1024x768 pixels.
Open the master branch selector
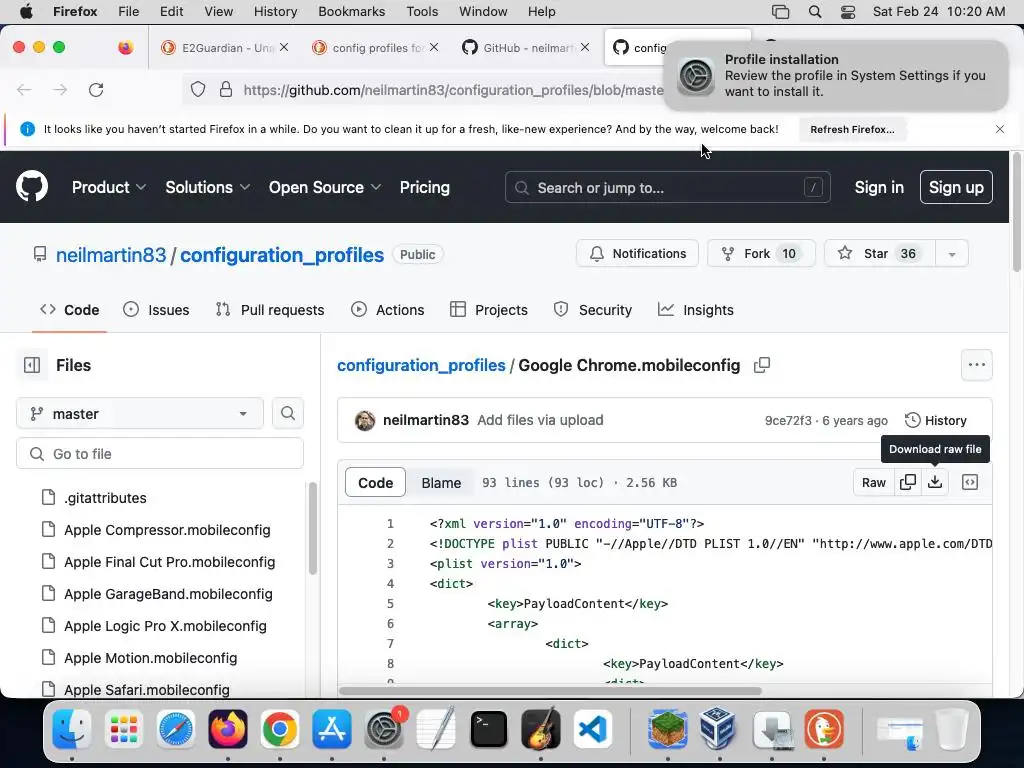coord(140,413)
